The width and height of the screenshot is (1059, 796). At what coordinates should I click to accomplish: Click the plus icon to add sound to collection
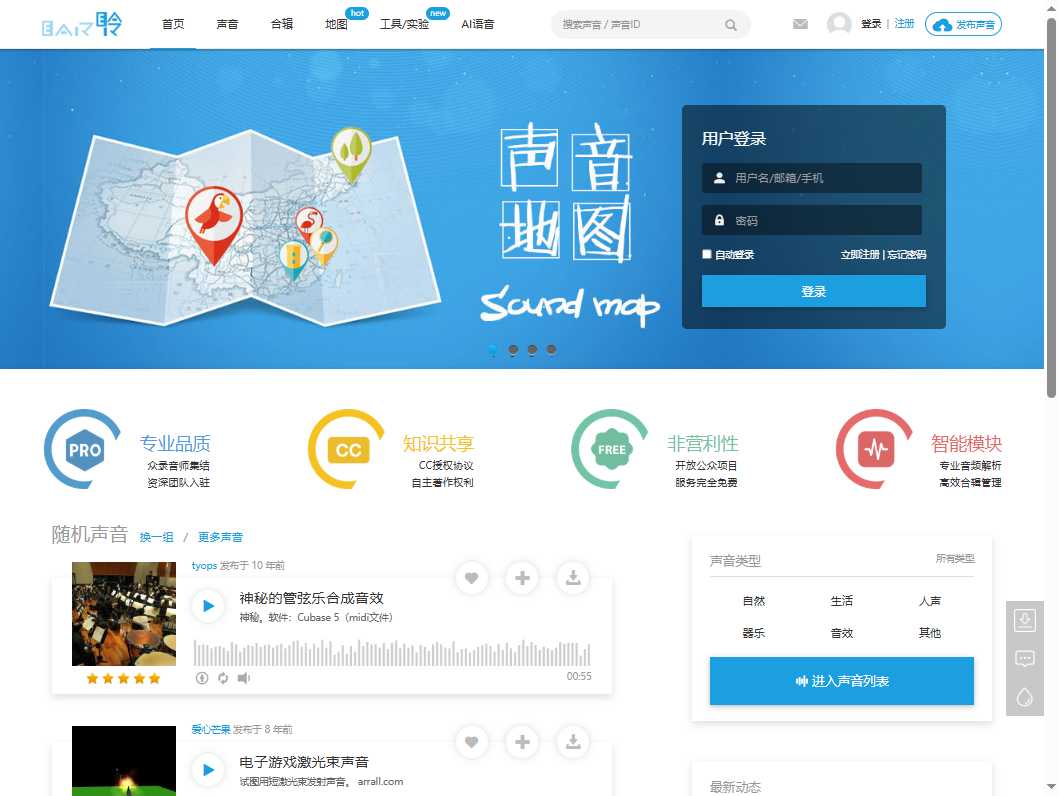[521, 578]
